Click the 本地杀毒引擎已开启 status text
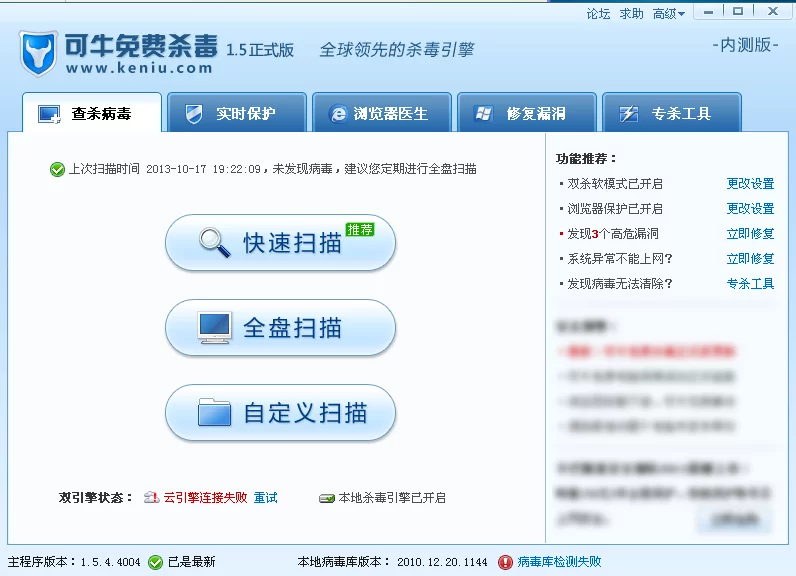The image size is (796, 576). click(x=392, y=498)
